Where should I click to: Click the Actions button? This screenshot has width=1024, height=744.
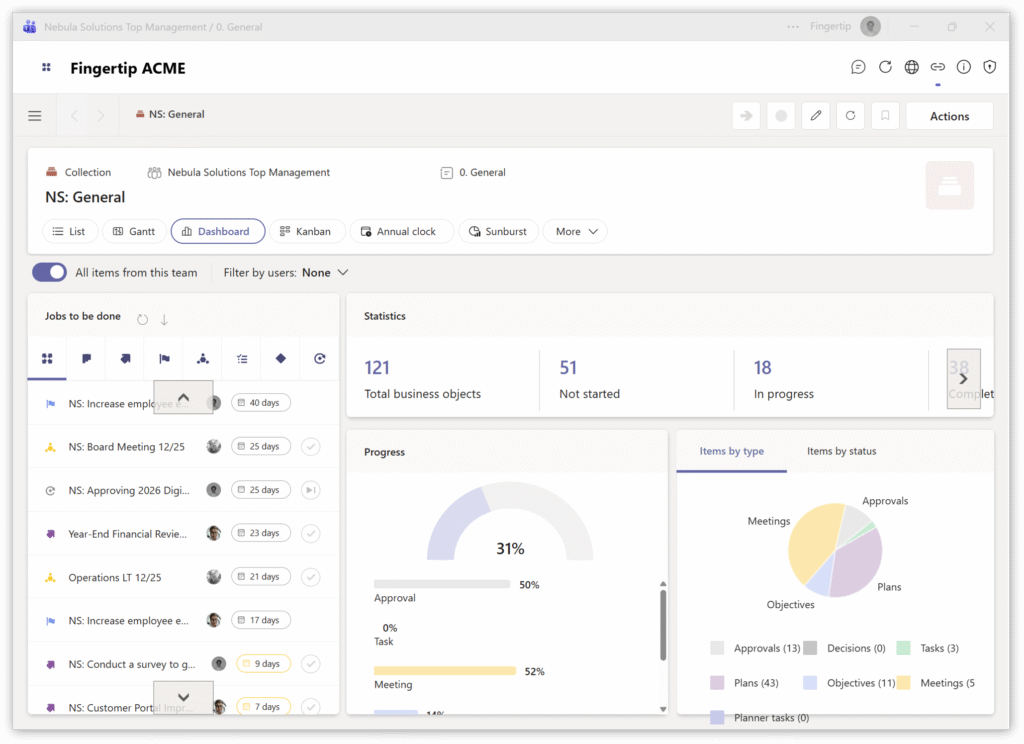[x=949, y=116]
